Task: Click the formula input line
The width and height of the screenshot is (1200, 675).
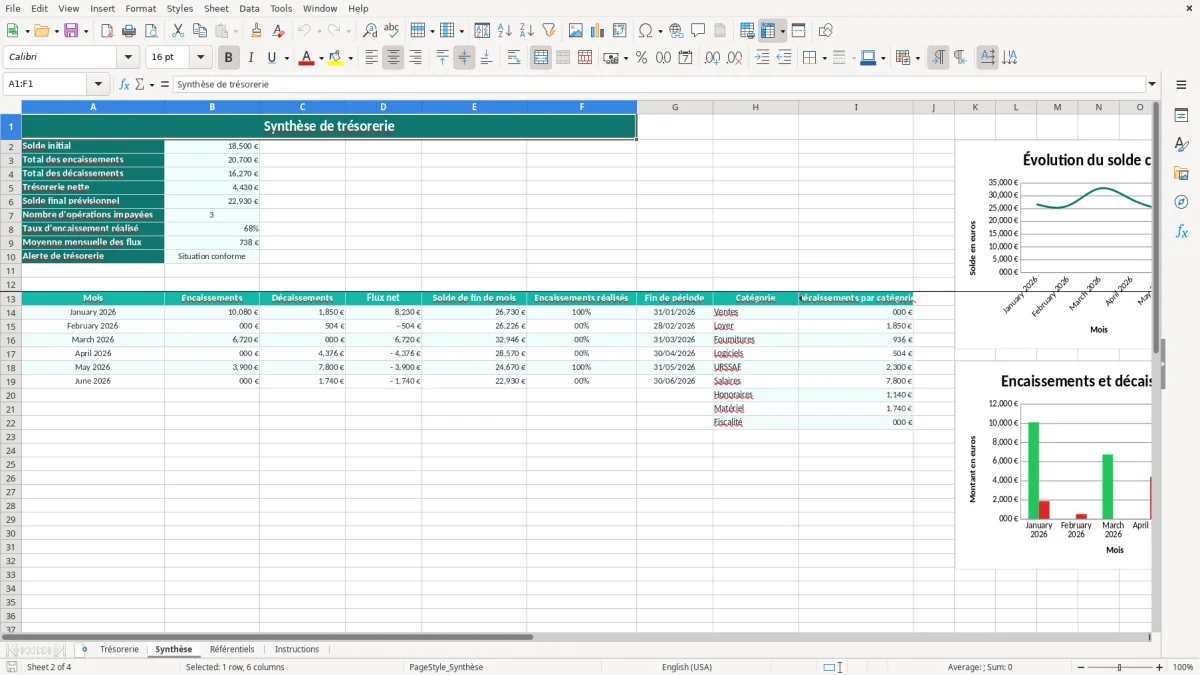Action: (x=658, y=84)
